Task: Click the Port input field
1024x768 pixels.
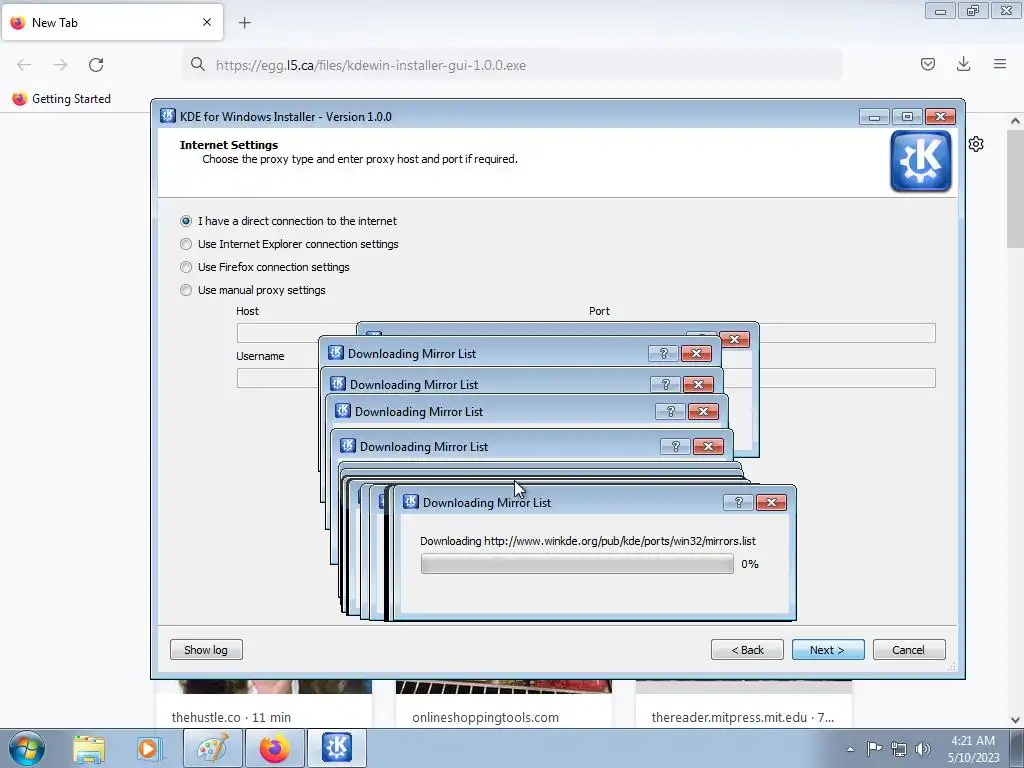Action: tap(848, 333)
